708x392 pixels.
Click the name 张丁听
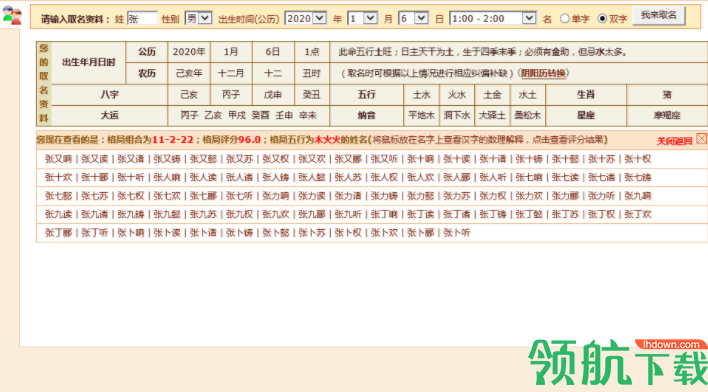94,233
